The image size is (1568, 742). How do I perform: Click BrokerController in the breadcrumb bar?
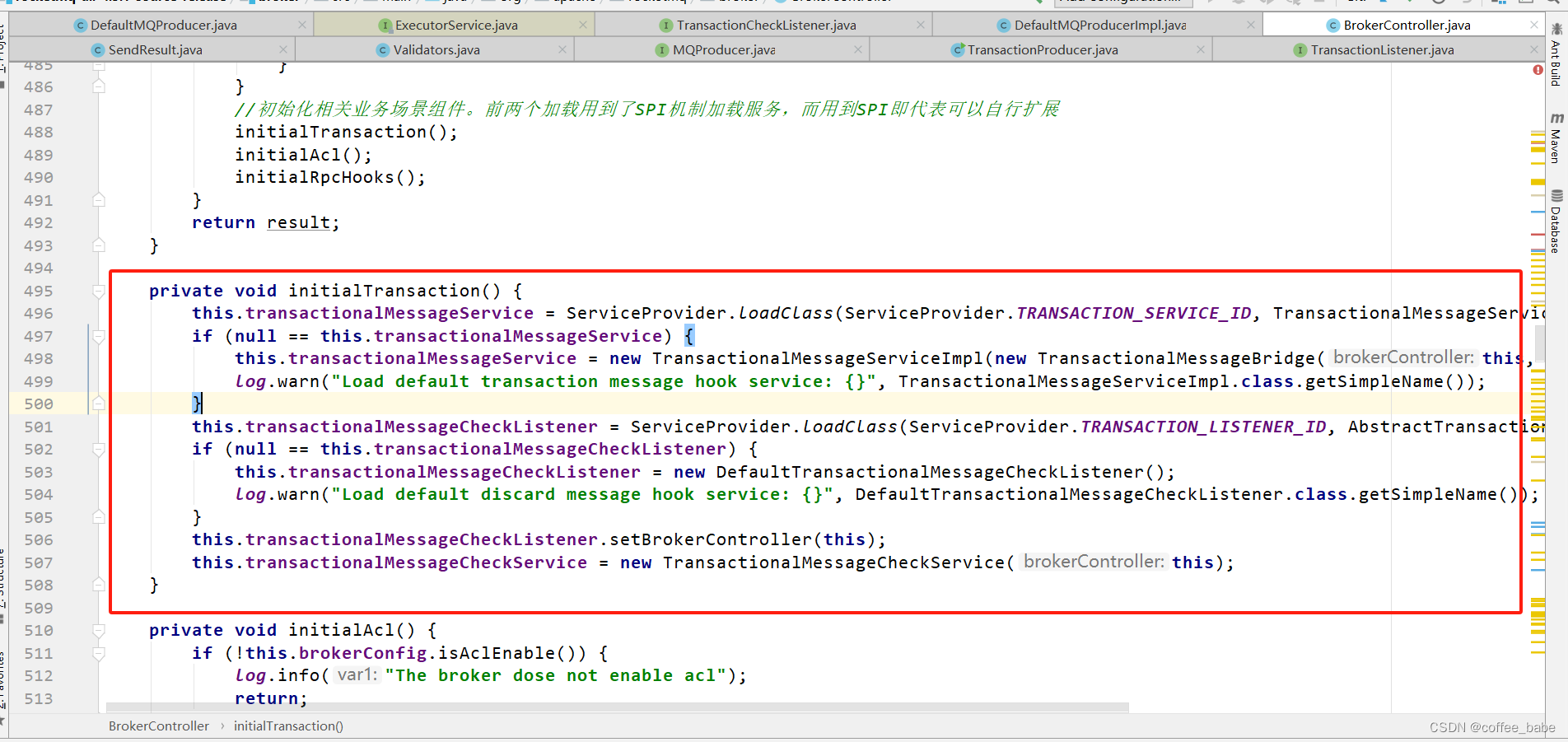pos(159,726)
